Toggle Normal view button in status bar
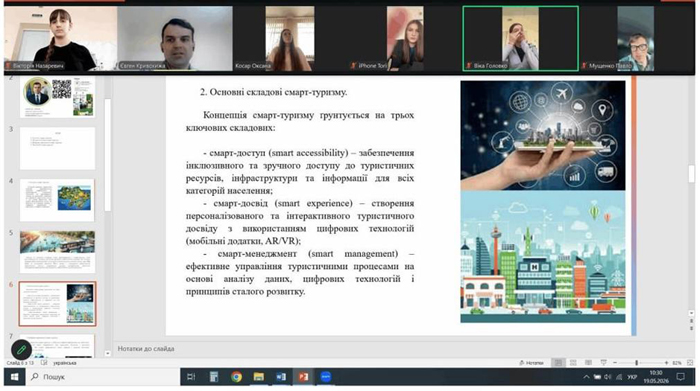The height and width of the screenshot is (391, 700). (x=558, y=363)
